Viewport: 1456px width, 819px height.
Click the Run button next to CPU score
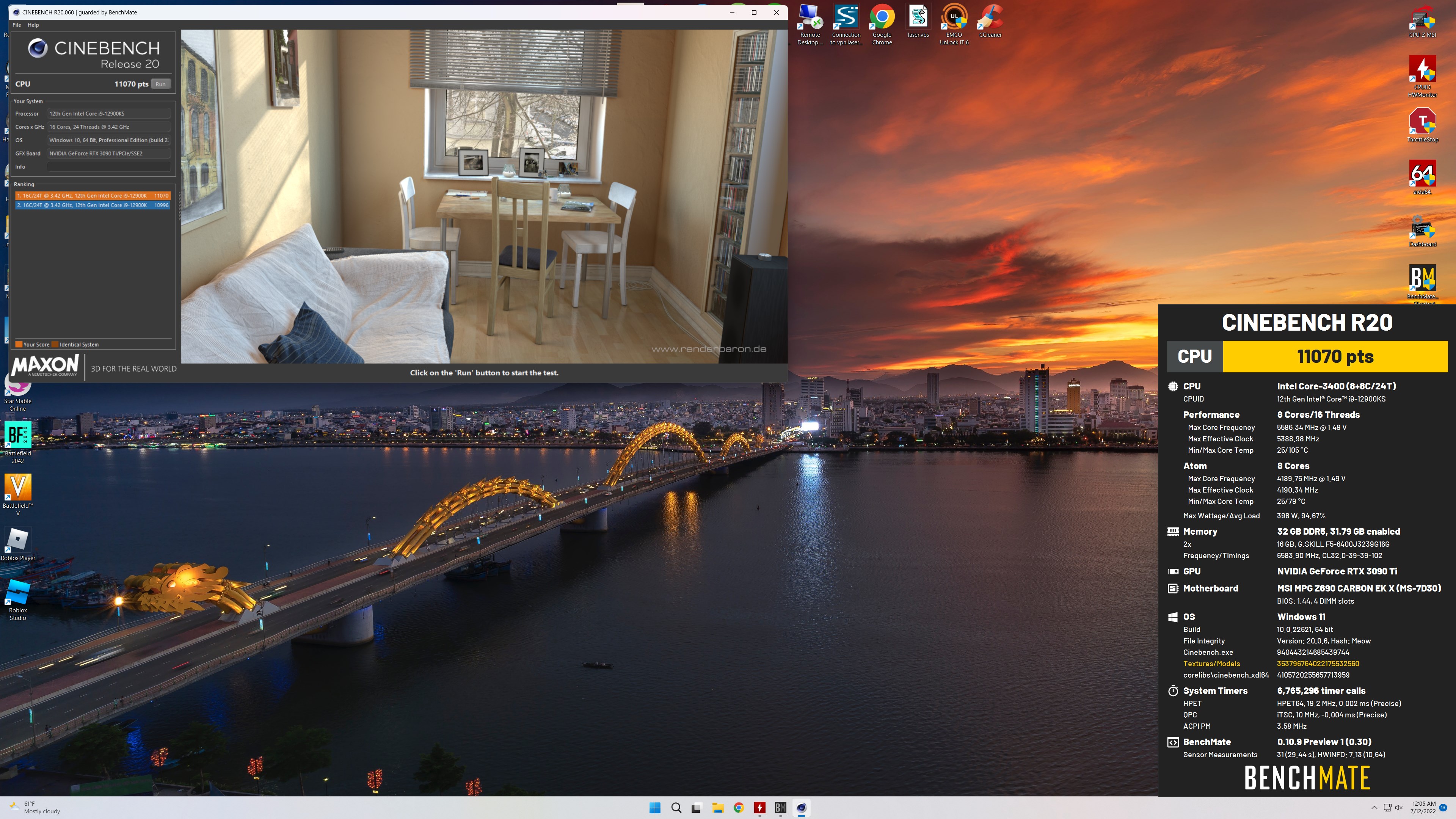[160, 84]
